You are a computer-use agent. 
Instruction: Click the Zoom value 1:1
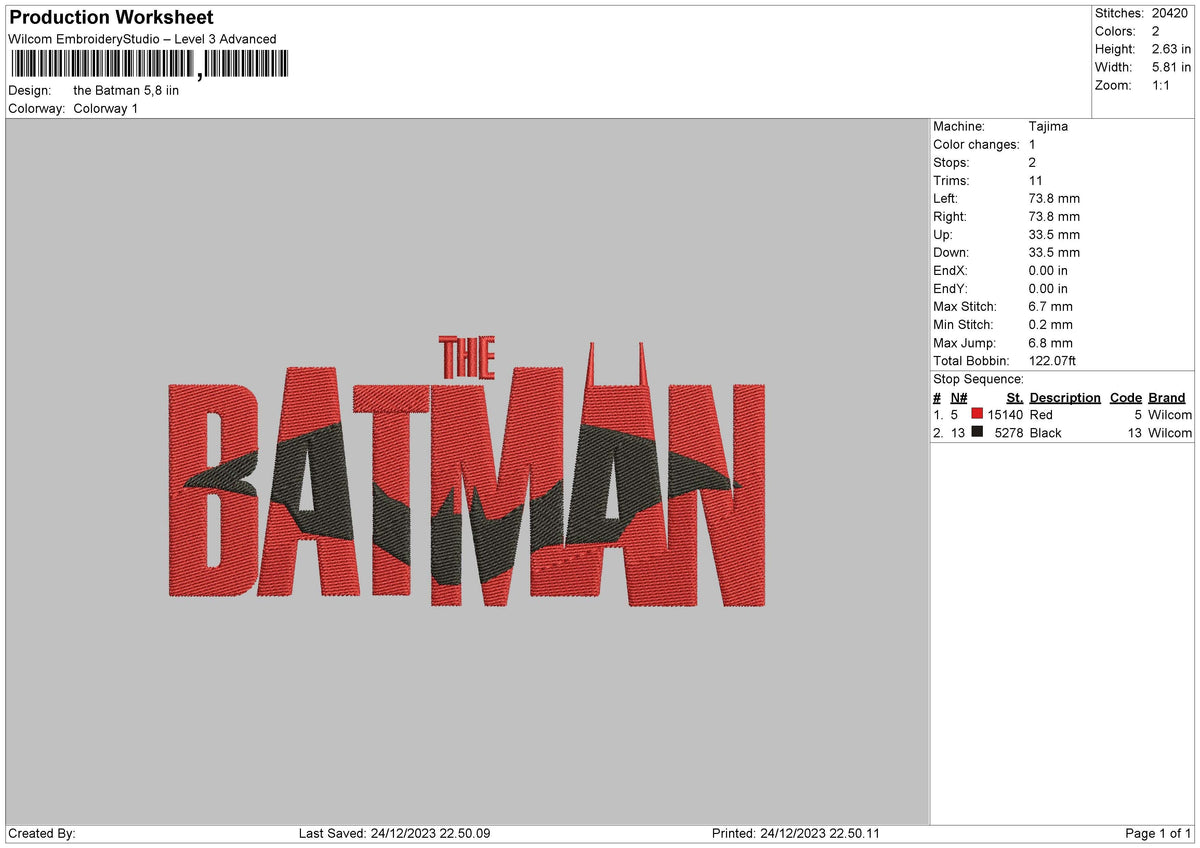pos(1162,85)
